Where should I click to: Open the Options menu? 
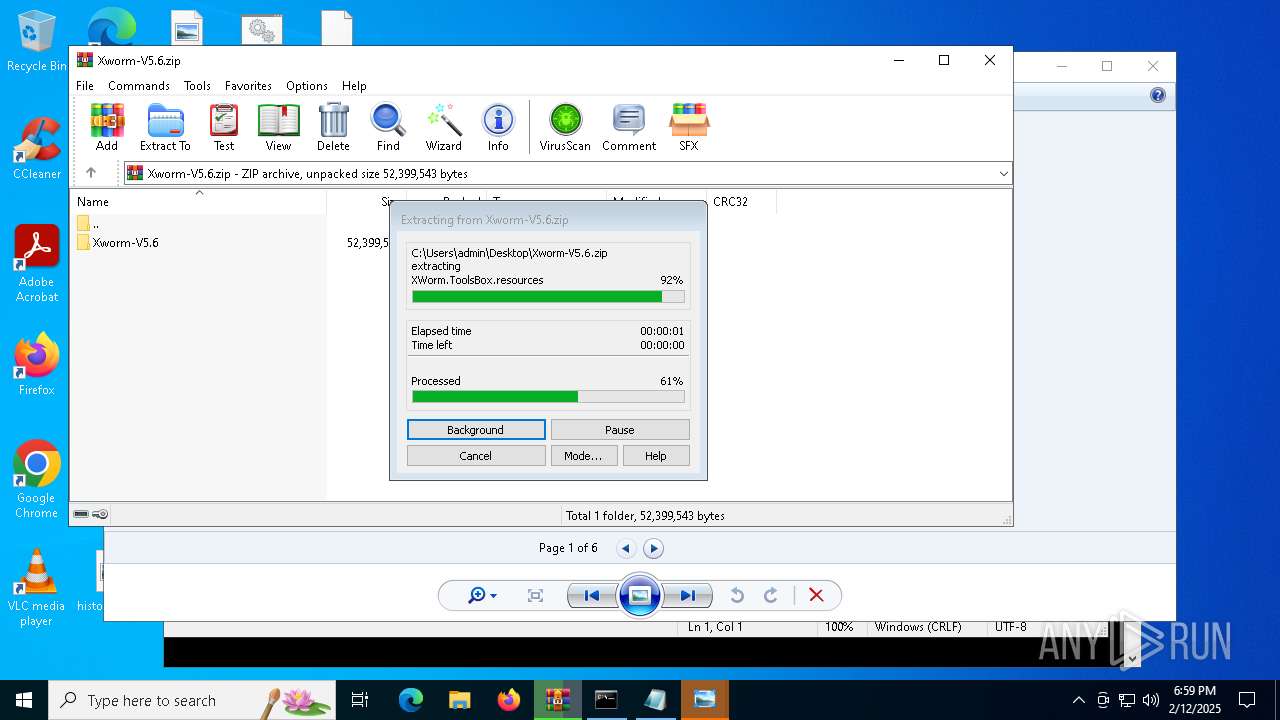307,86
